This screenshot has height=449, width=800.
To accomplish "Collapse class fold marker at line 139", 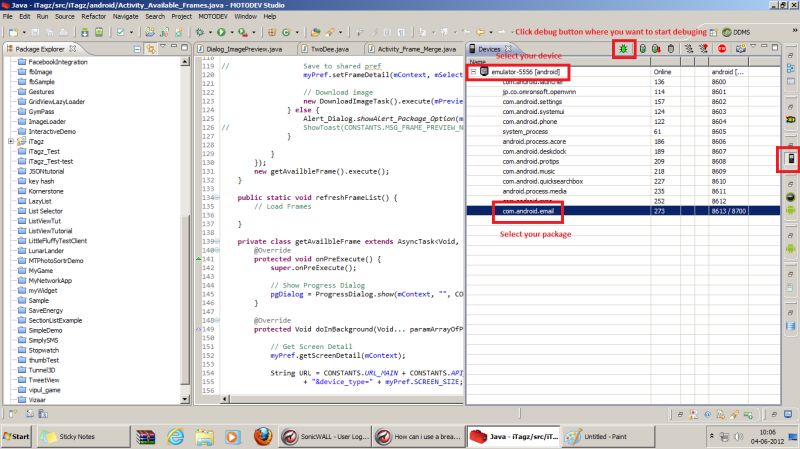I will (217, 241).
